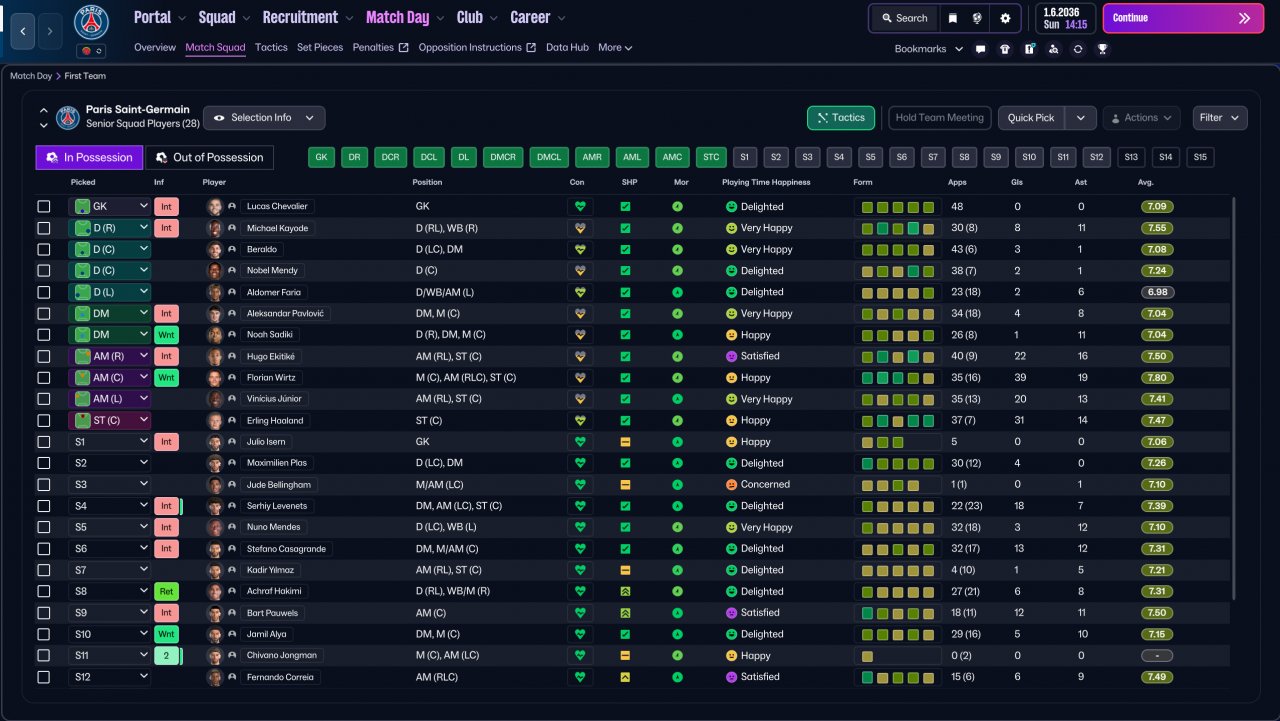The height and width of the screenshot is (721, 1280).
Task: Tick the checkbox for Fernando Correia
Action: tap(43, 677)
